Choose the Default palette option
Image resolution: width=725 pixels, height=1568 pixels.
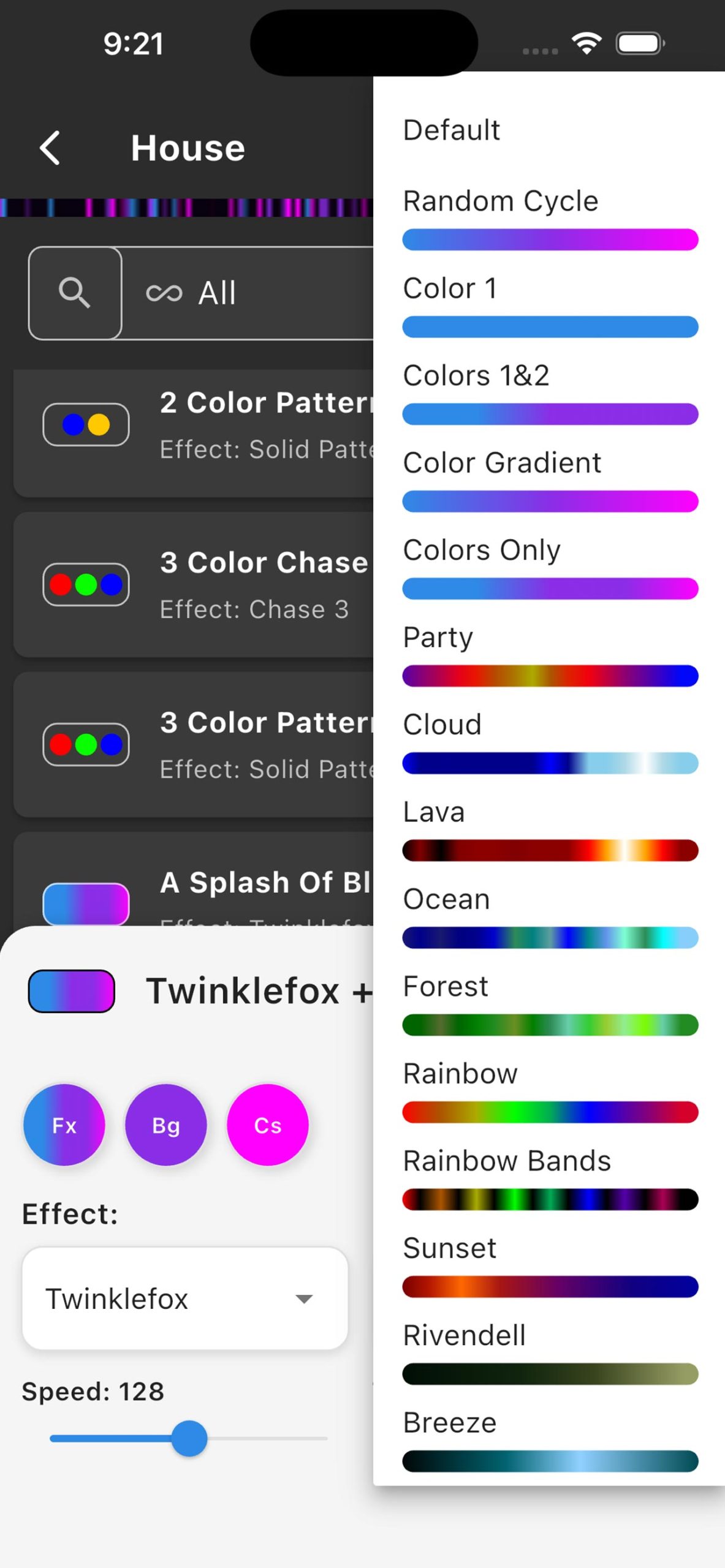pyautogui.click(x=452, y=130)
